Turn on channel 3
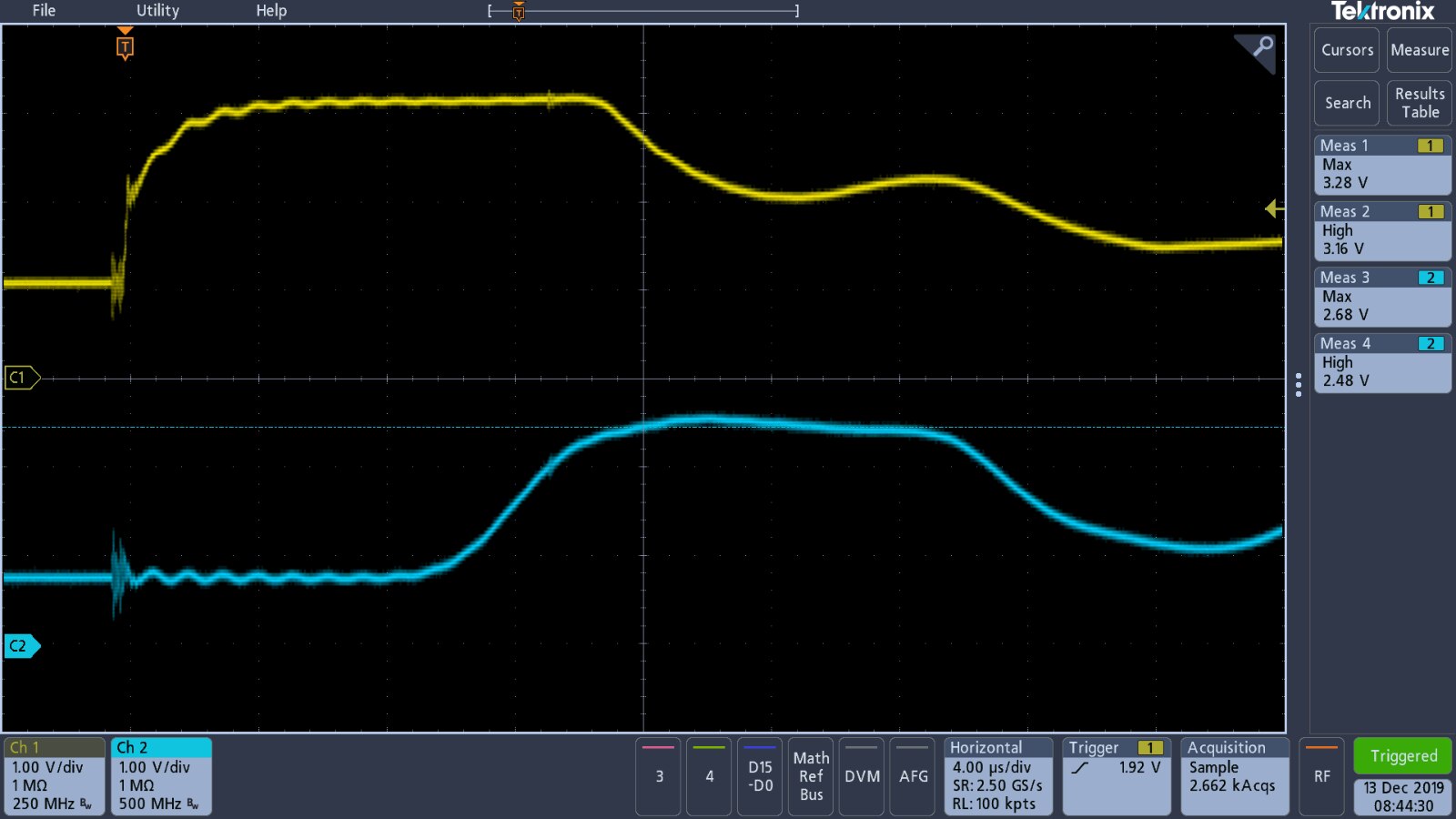 pyautogui.click(x=659, y=776)
